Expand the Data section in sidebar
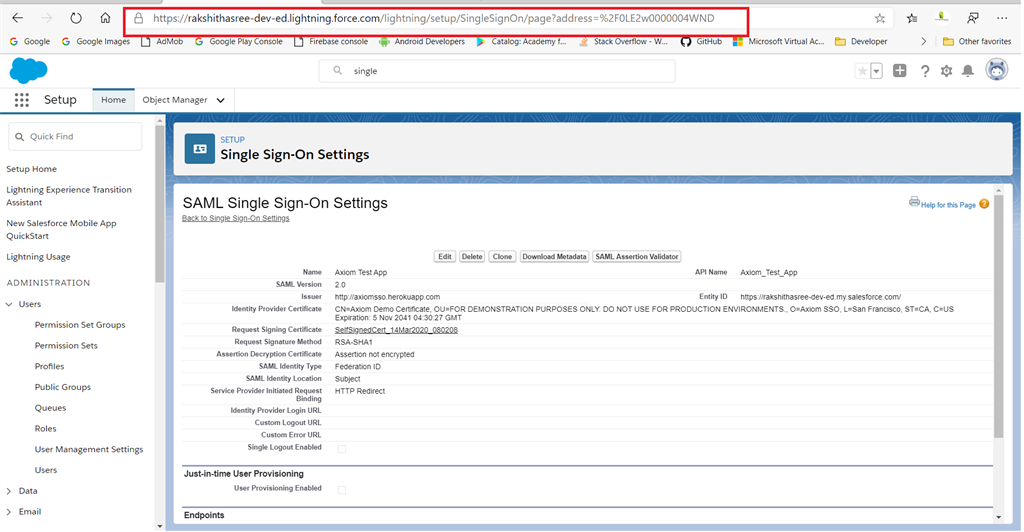Screen dimensions: 1024x532 point(9,491)
